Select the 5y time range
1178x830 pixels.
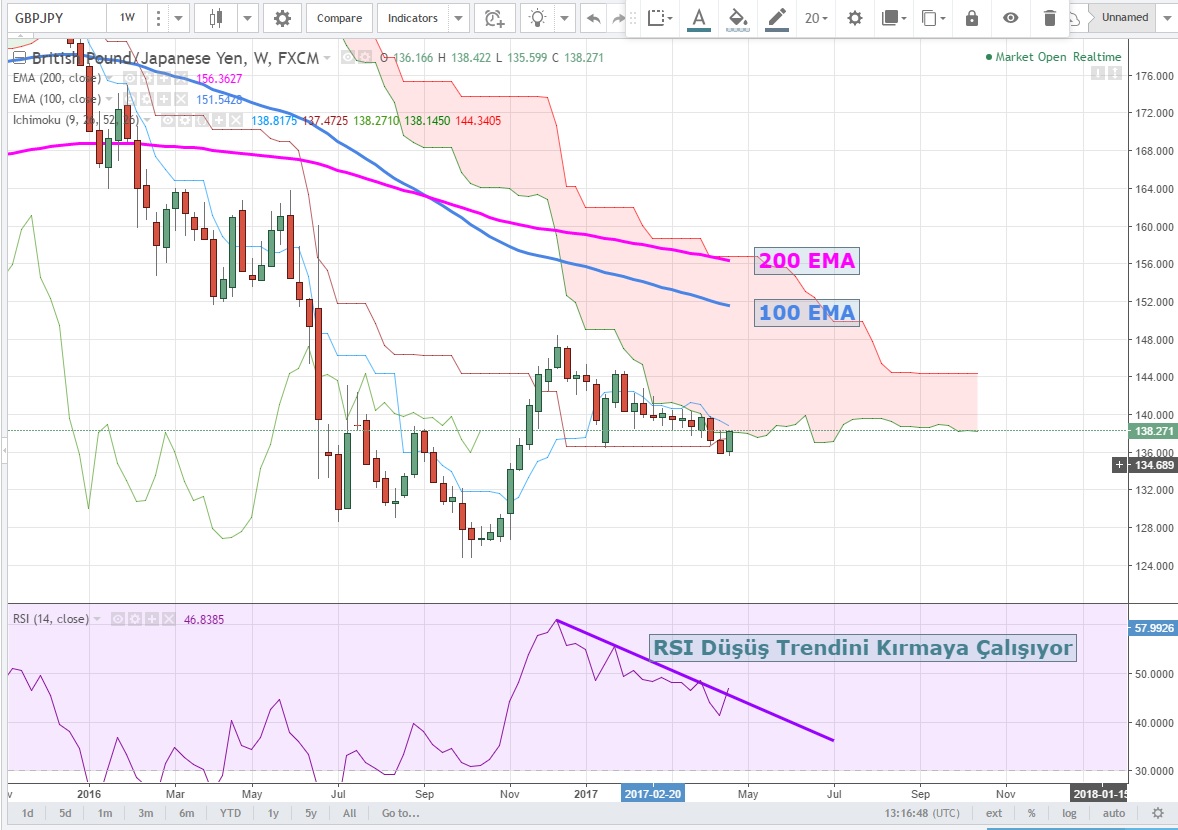tap(312, 813)
